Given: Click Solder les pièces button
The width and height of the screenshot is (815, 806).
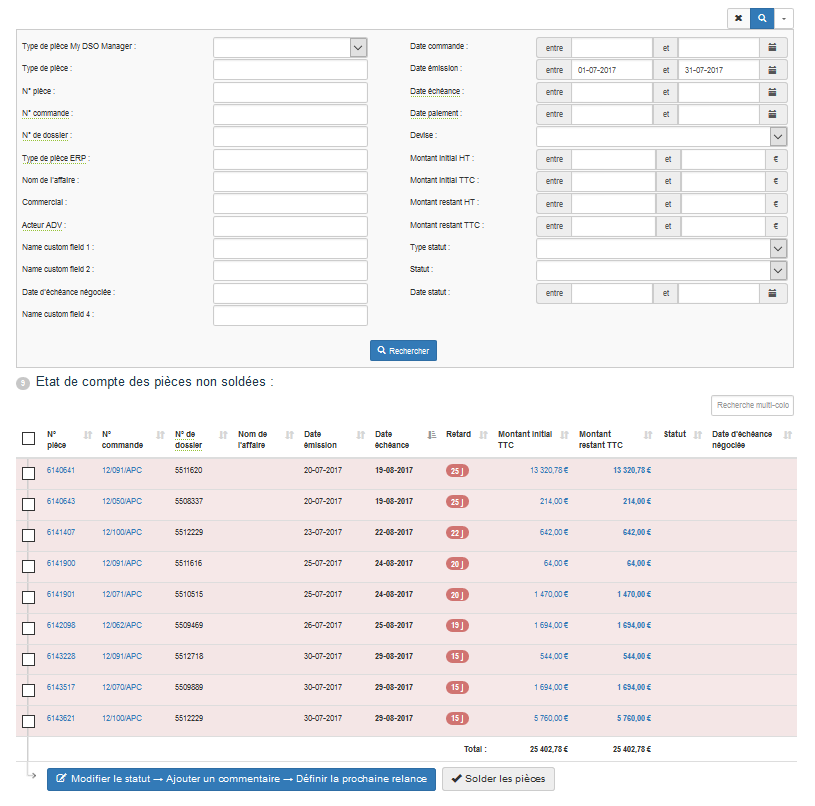Looking at the screenshot, I should point(498,779).
